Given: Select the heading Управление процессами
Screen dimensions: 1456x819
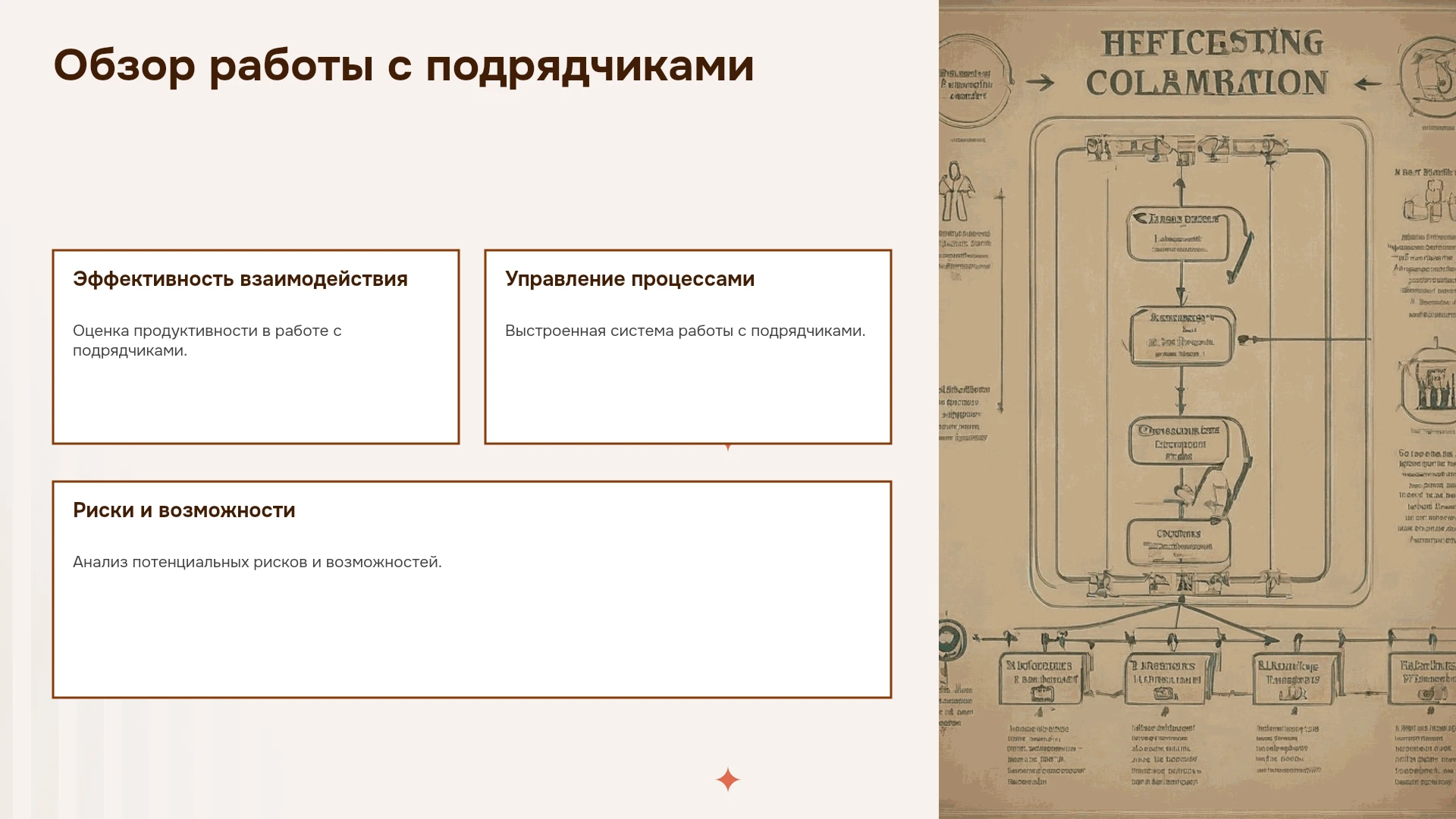Looking at the screenshot, I should tap(629, 279).
